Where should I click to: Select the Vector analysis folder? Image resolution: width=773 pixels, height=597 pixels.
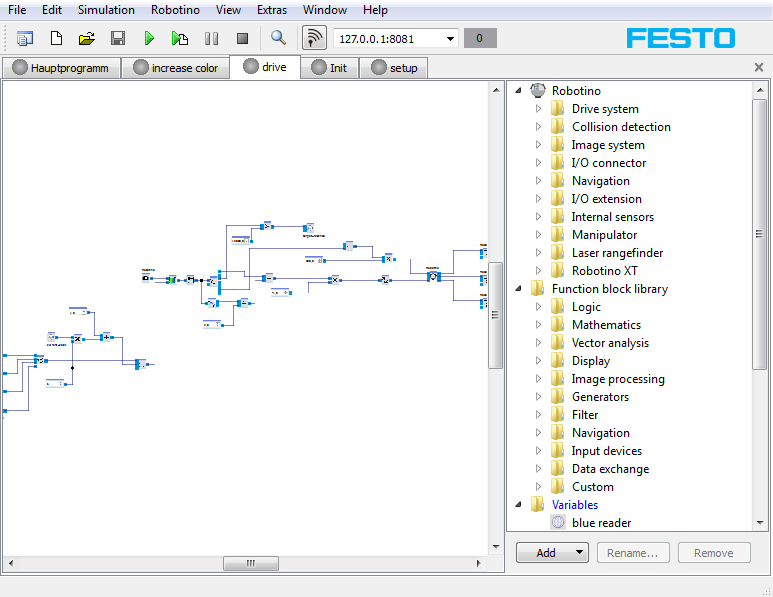(610, 343)
